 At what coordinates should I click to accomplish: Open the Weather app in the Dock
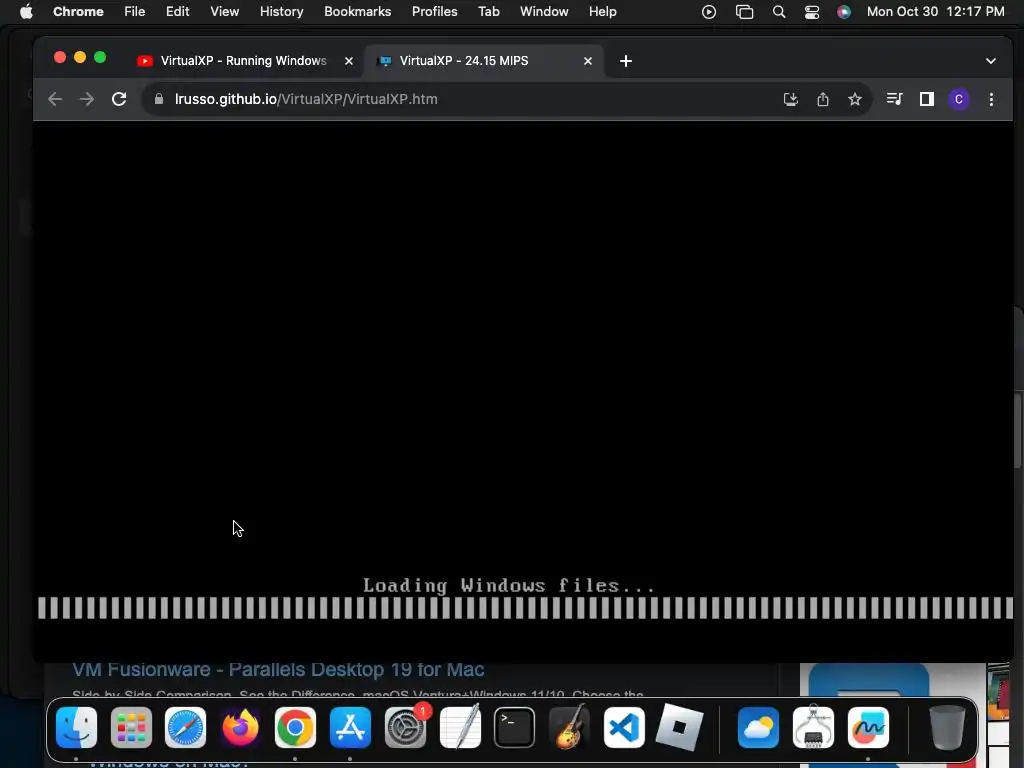[x=758, y=727]
